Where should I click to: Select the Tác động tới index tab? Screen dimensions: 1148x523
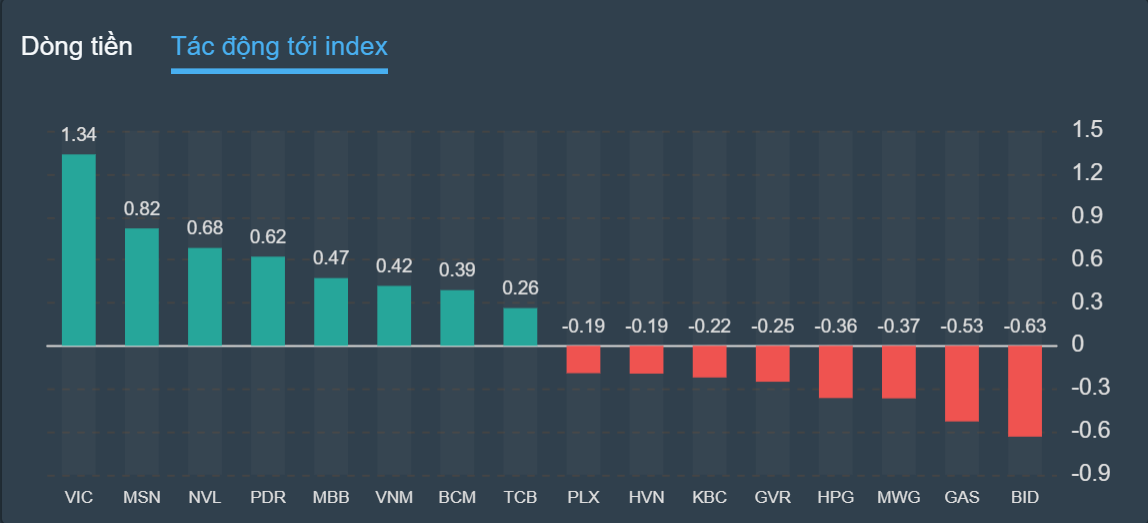[x=279, y=46]
